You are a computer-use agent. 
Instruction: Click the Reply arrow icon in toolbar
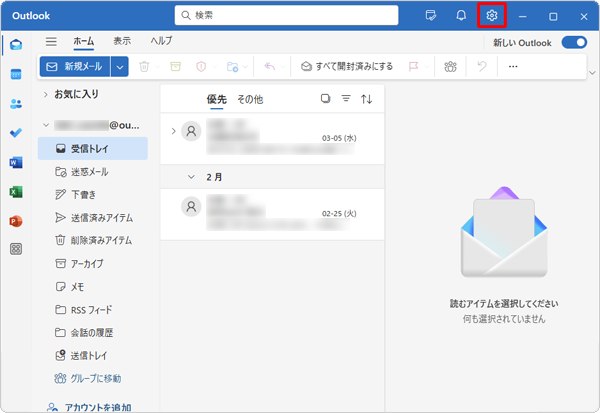(269, 67)
